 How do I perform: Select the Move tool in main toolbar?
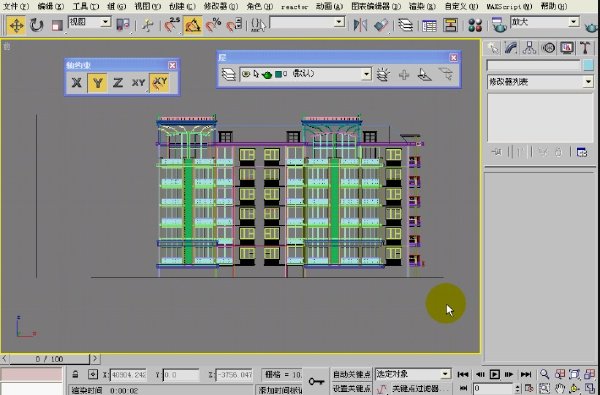coord(16,26)
